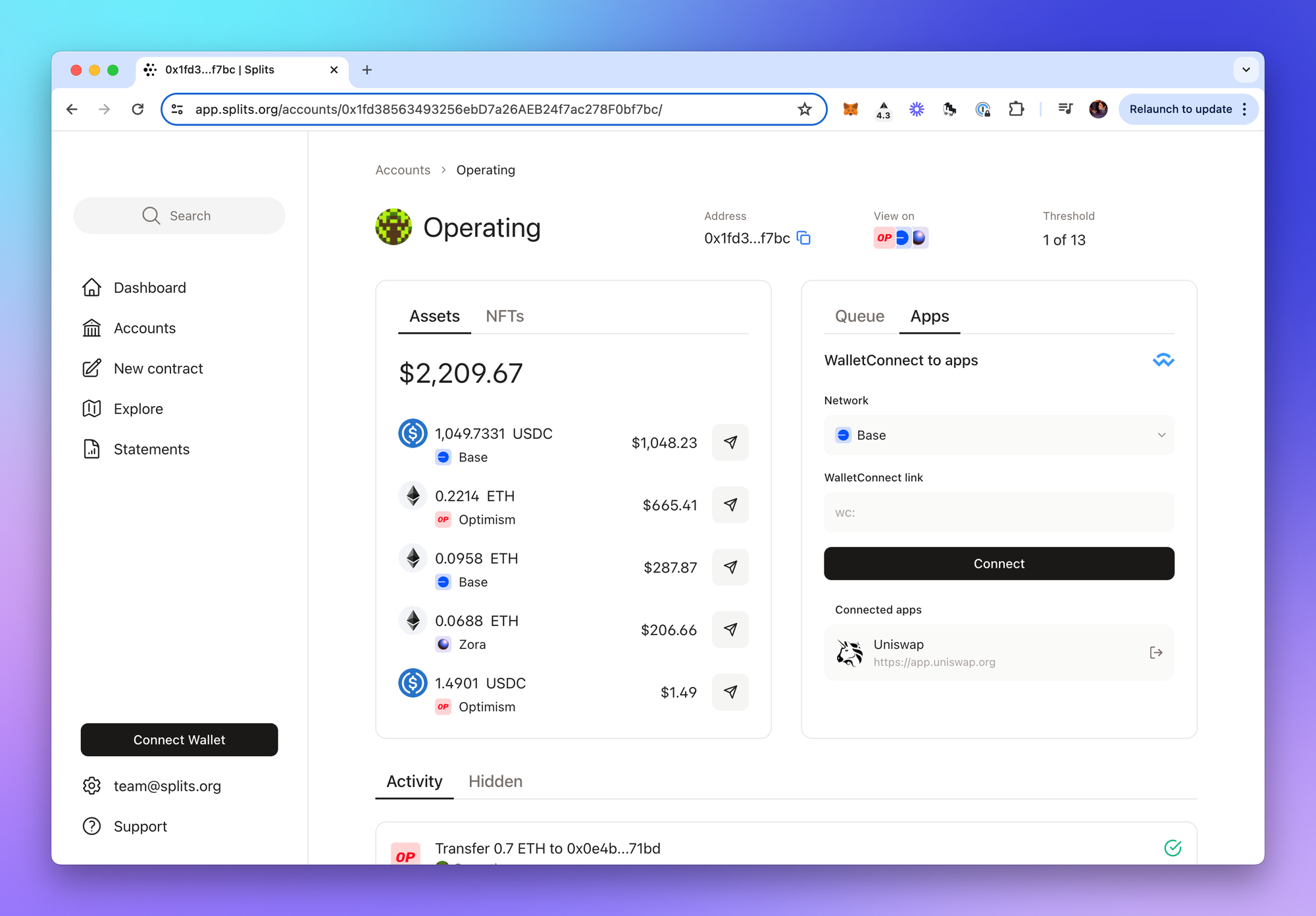Click send arrow for 0.2214 ETH Optimism
1316x916 pixels.
(x=730, y=505)
